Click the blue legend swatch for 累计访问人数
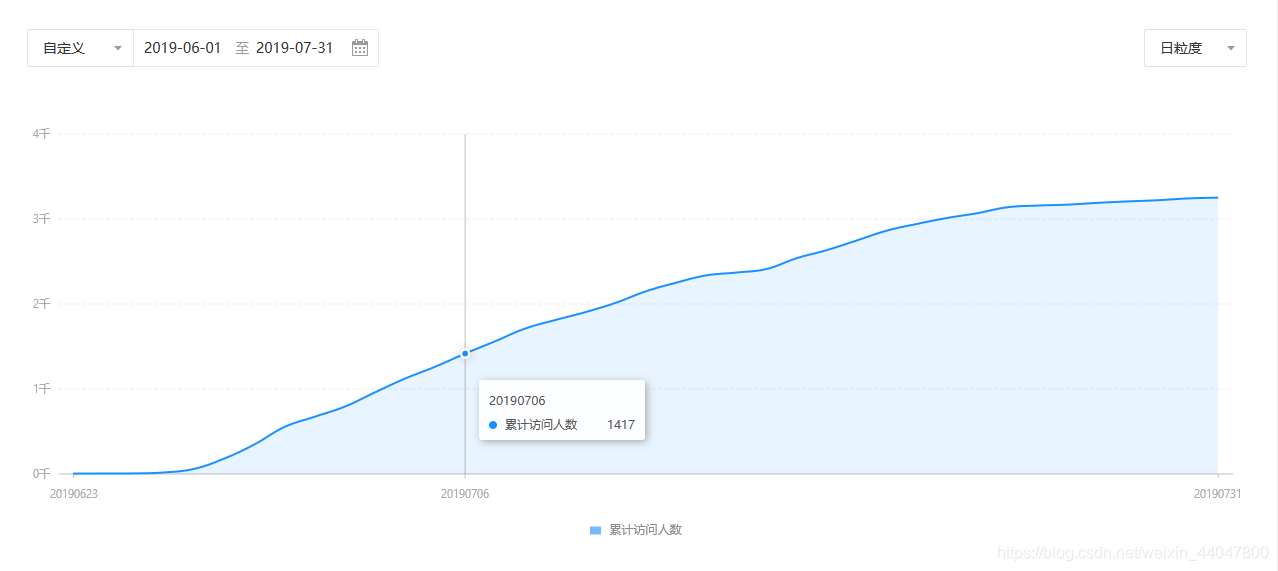This screenshot has width=1278, height=571. coord(595,530)
